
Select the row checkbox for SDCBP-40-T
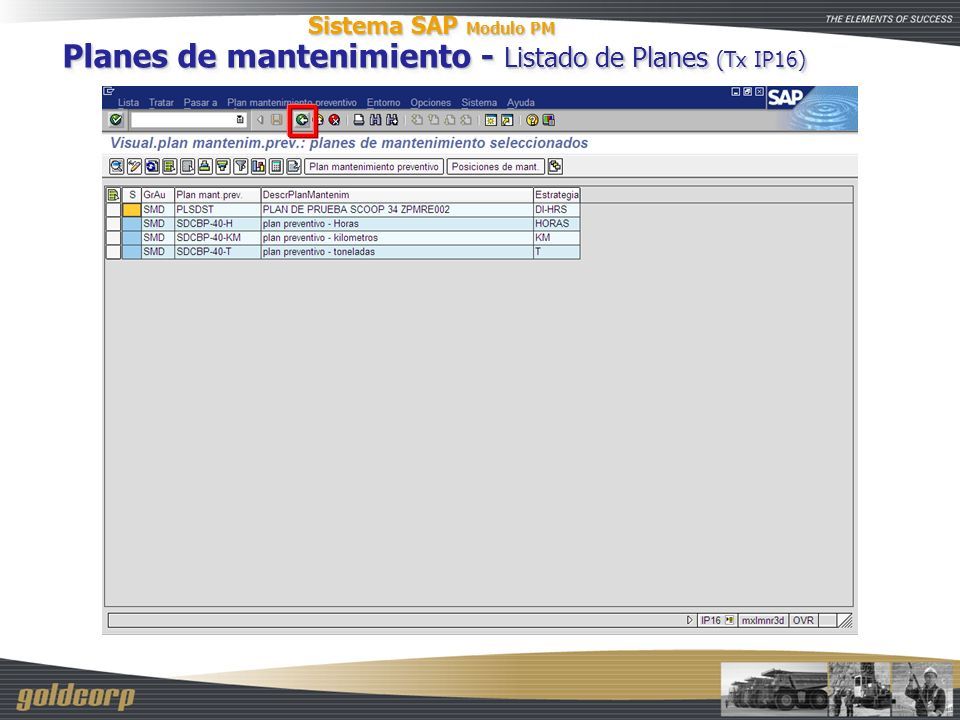pos(113,252)
